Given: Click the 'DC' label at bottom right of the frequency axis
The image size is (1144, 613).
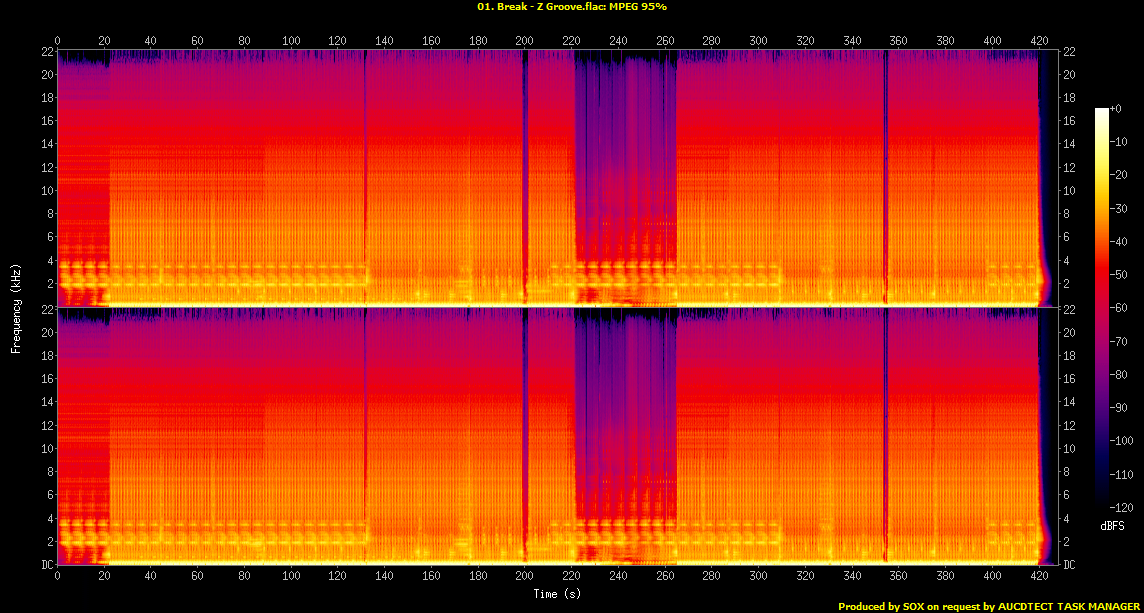Looking at the screenshot, I should point(1068,565).
